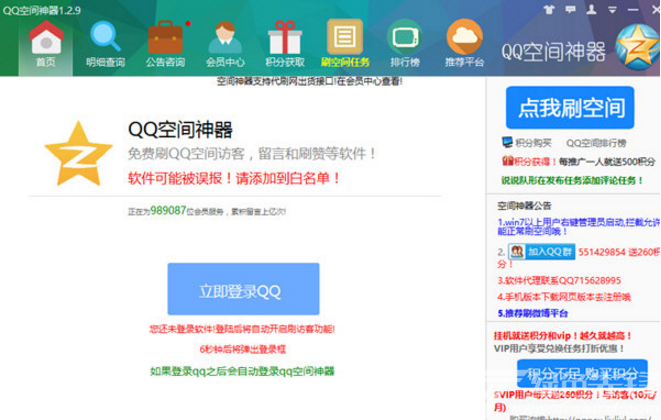Click 6秒钟后将弹出登录框 countdown text
The height and width of the screenshot is (420, 661).
(243, 349)
